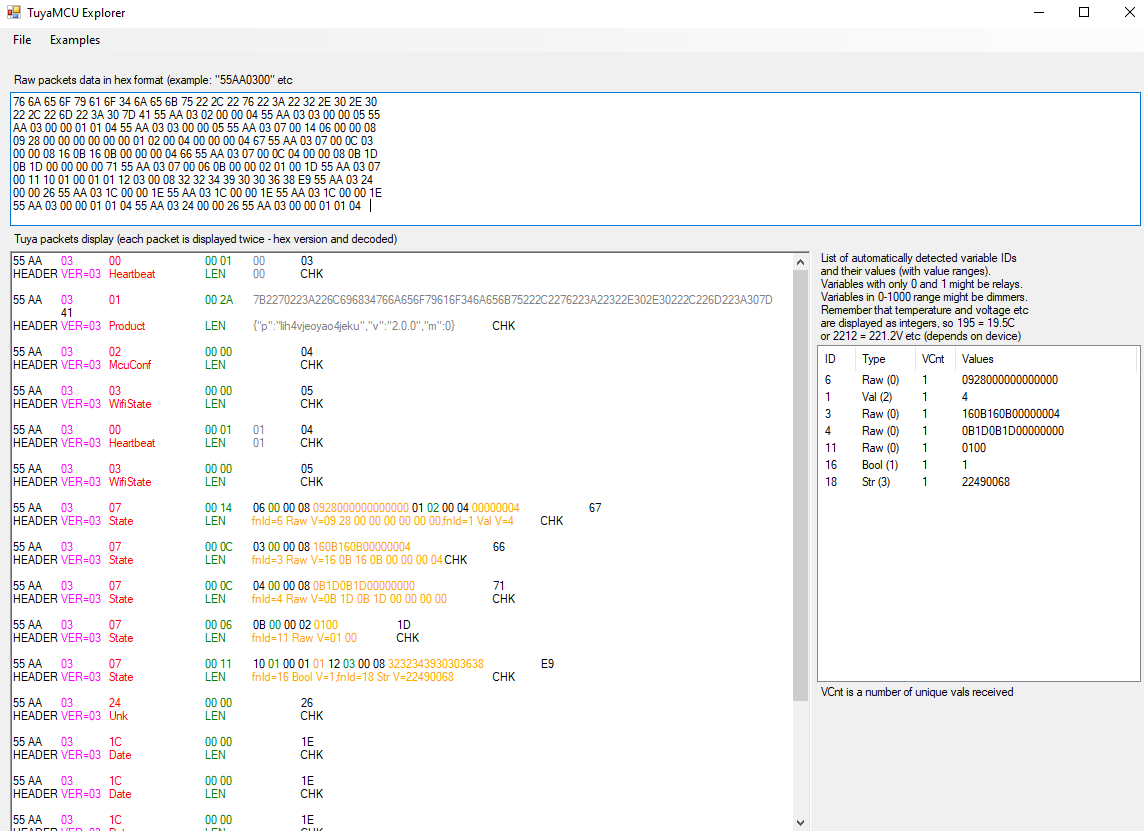Click command byte 02 of McuConf packet

(115, 352)
